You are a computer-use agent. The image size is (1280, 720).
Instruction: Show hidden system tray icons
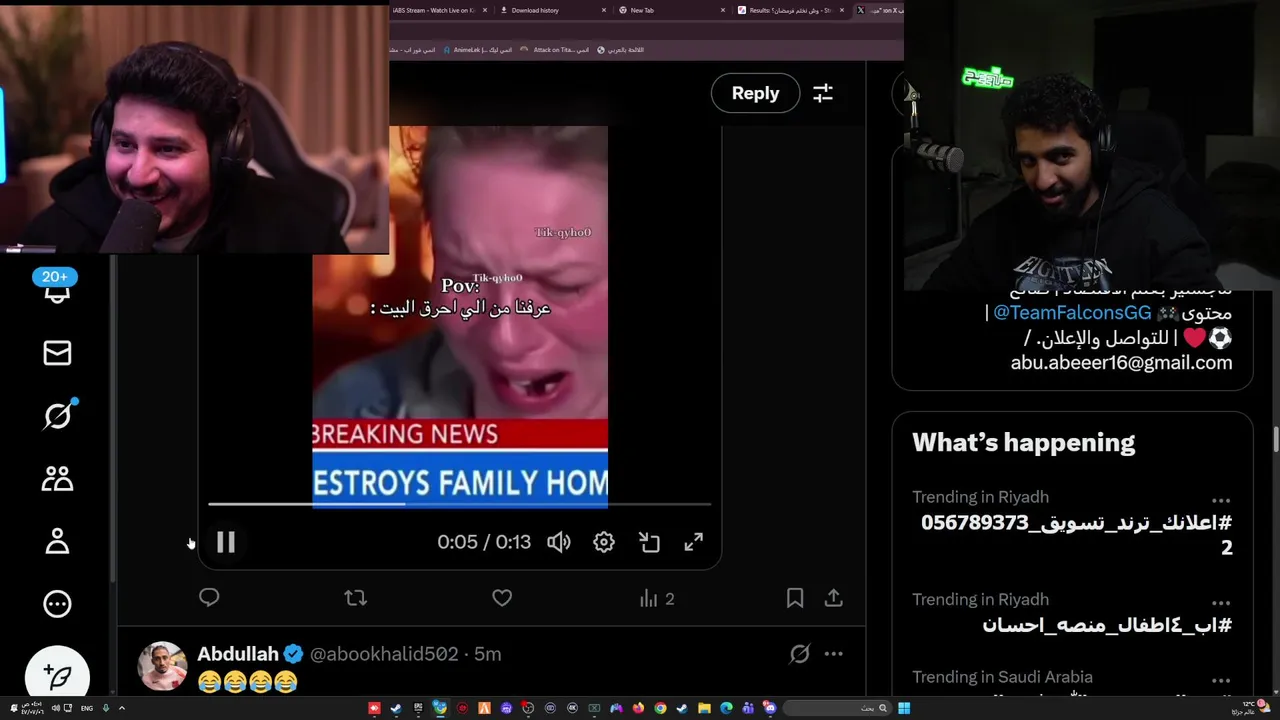coord(121,708)
